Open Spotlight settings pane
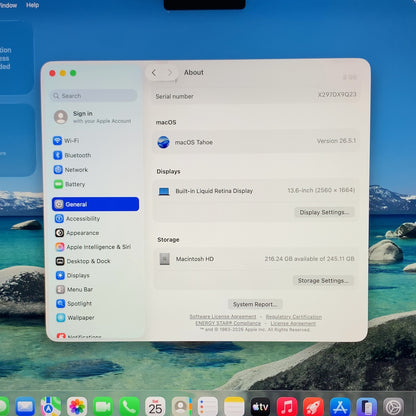Viewport: 416px width, 416px height. [74, 303]
